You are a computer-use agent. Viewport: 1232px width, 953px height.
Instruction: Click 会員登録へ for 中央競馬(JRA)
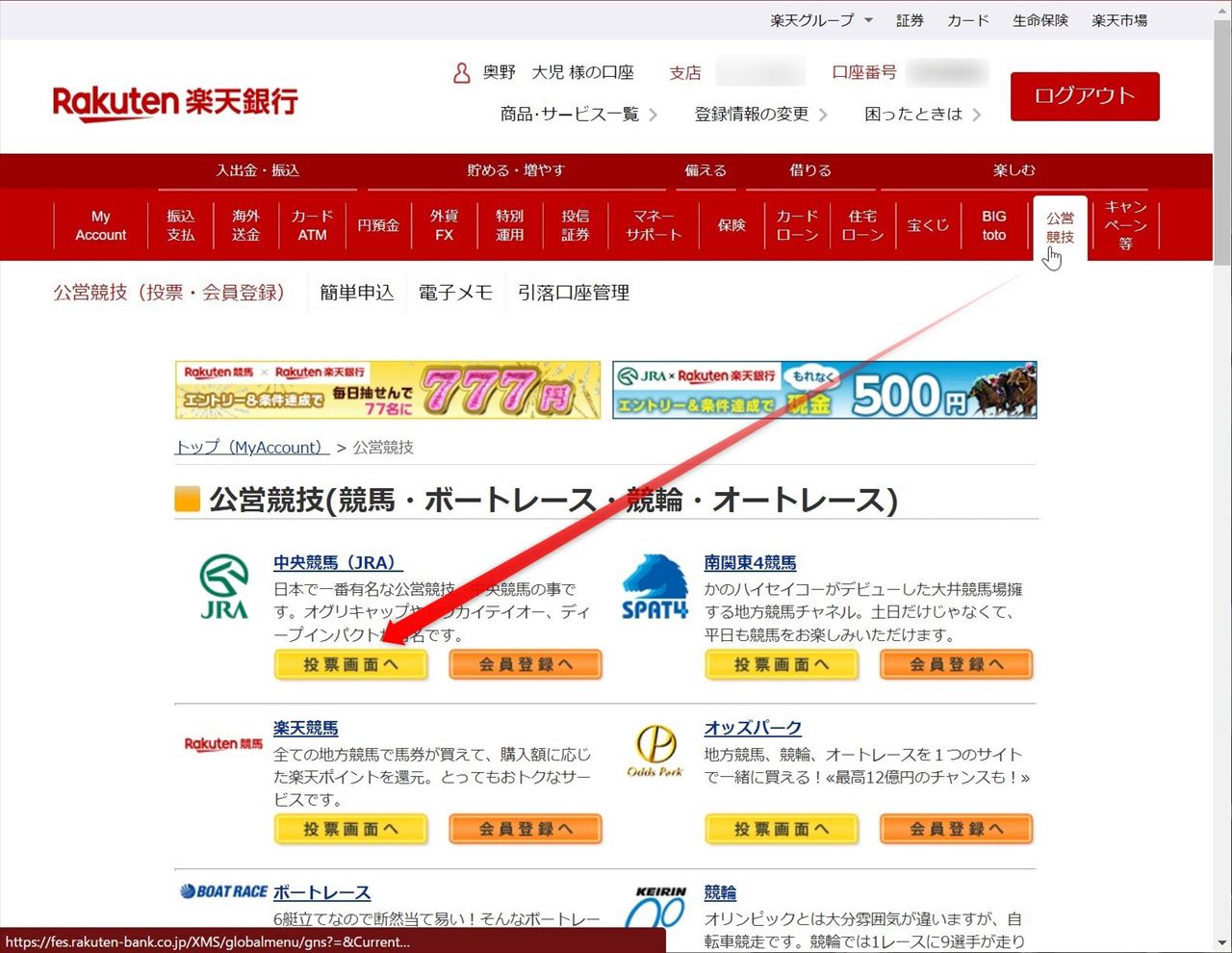[x=526, y=664]
